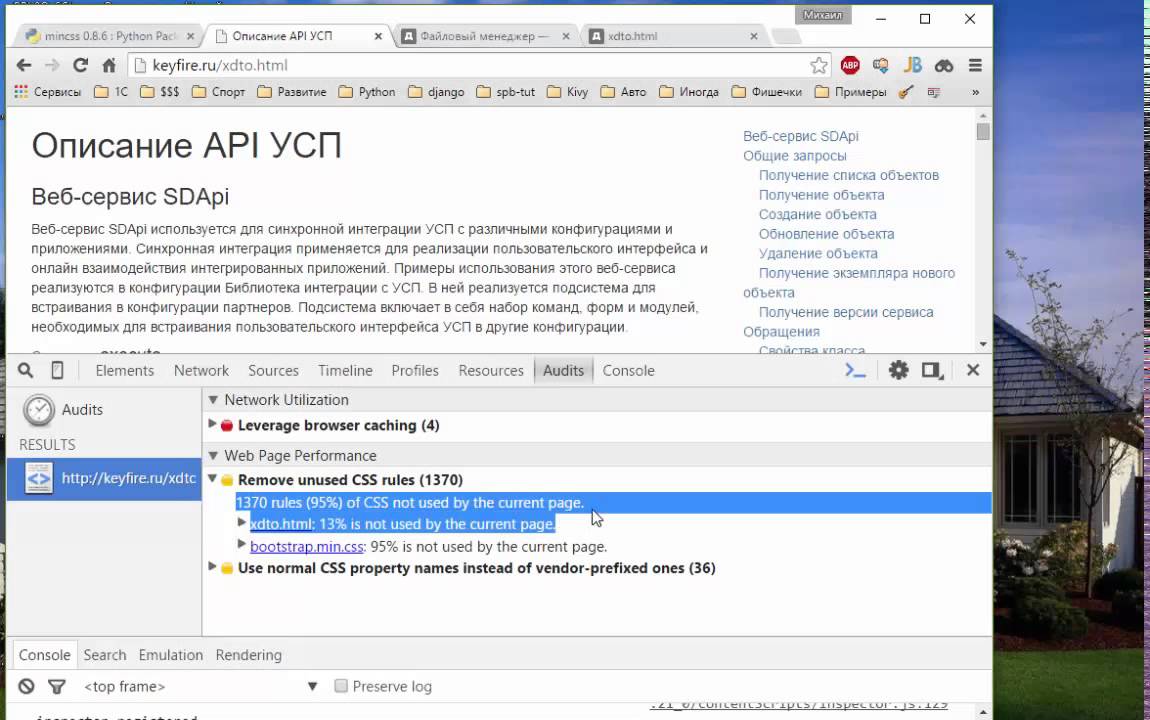This screenshot has height=720, width=1150.
Task: Enable the Preserve log checkbox
Action: [x=340, y=686]
